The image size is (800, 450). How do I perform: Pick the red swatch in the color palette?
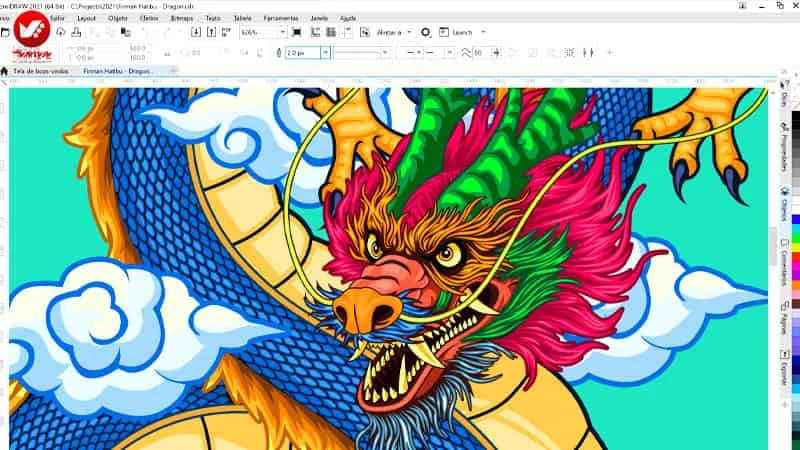[x=796, y=256]
